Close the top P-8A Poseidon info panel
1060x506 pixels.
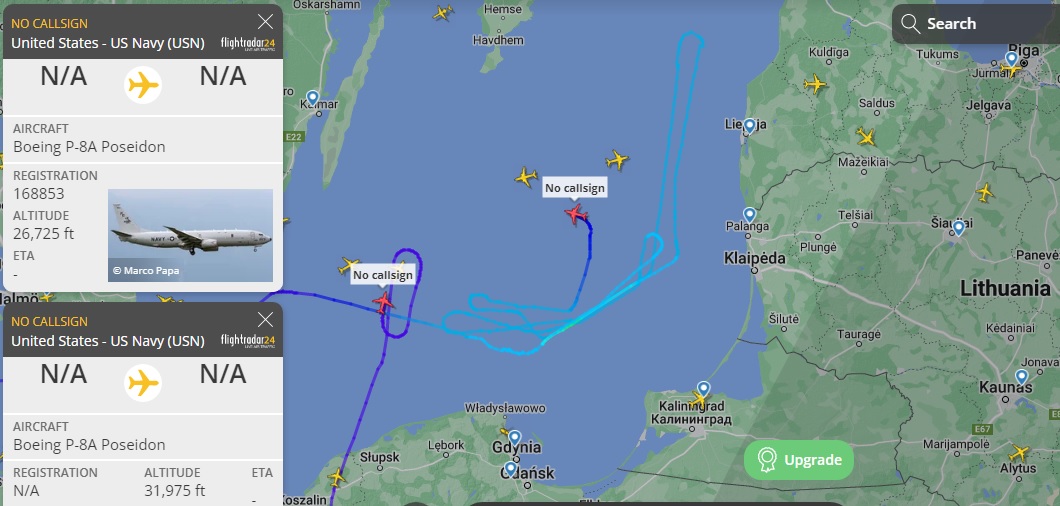pyautogui.click(x=266, y=22)
